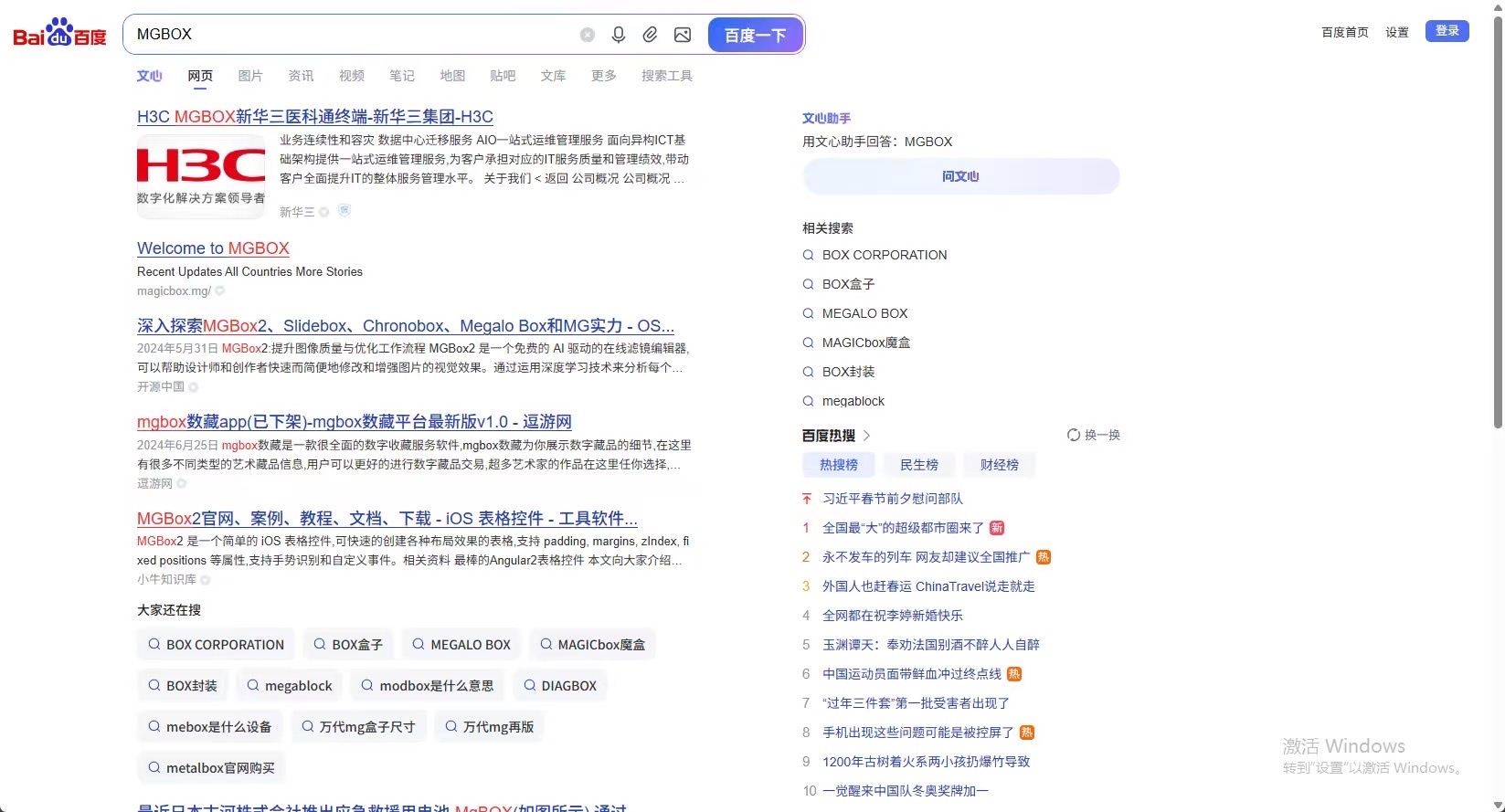
Task: Click the MGBOX search input field
Action: click(x=352, y=35)
